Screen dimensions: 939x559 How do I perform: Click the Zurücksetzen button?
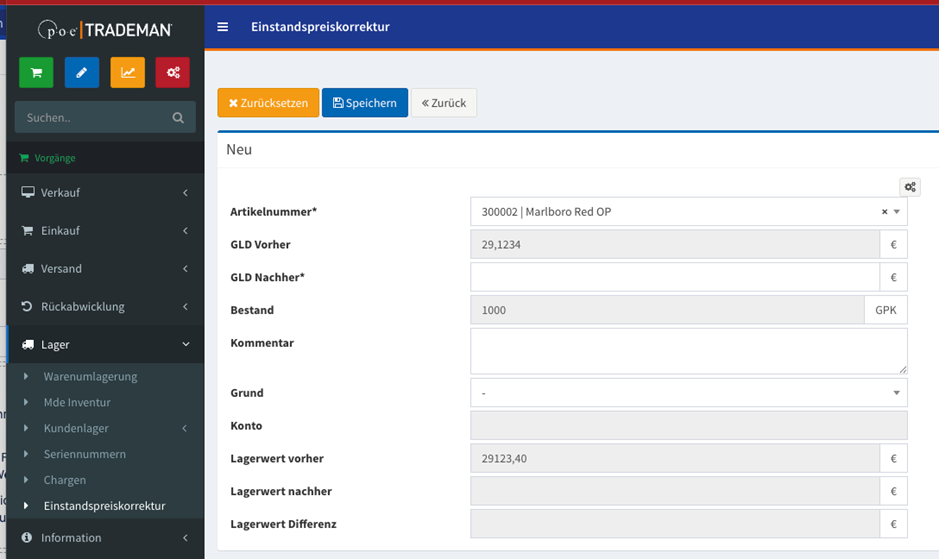[268, 102]
